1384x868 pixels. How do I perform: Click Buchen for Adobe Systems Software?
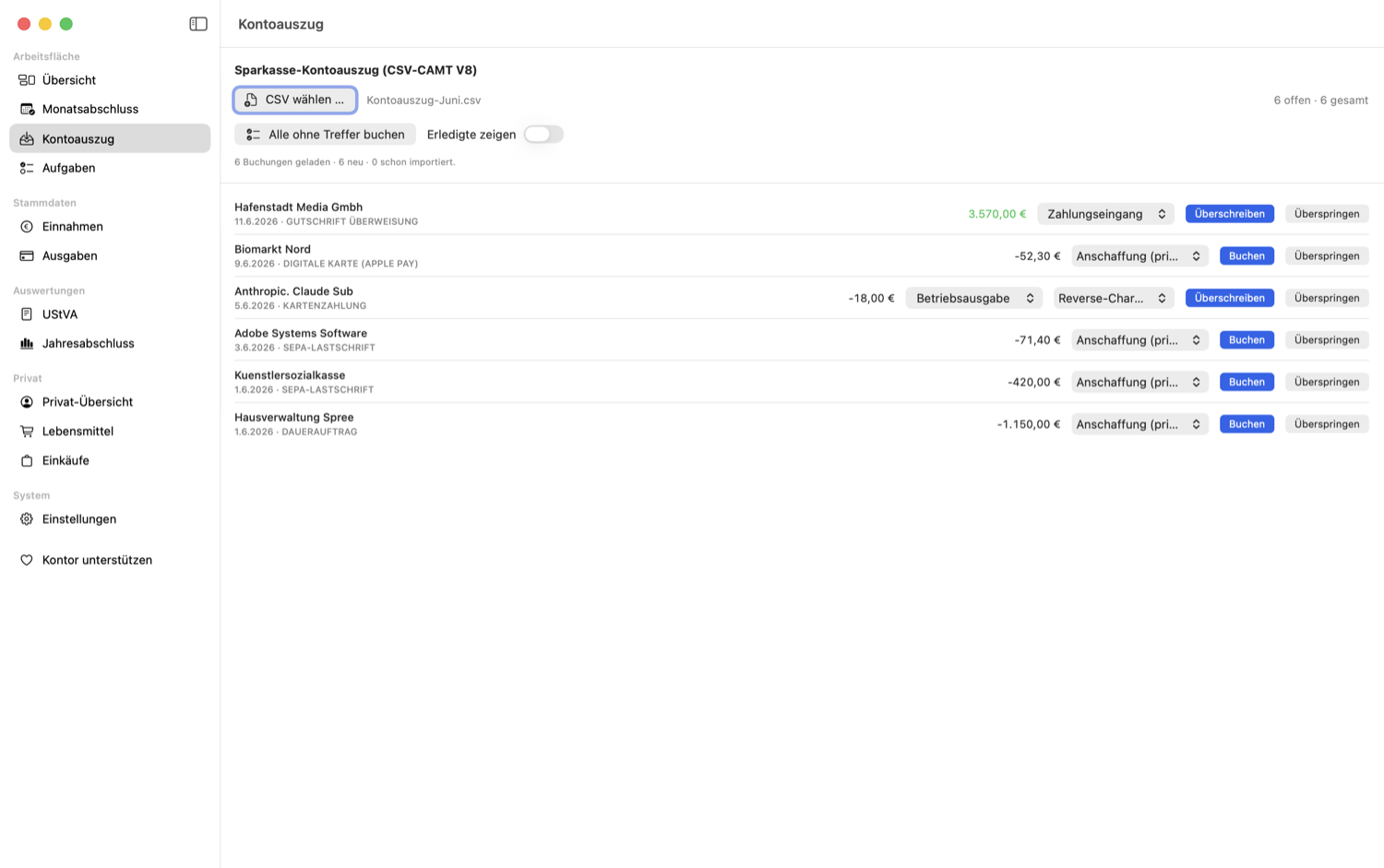[x=1247, y=340]
